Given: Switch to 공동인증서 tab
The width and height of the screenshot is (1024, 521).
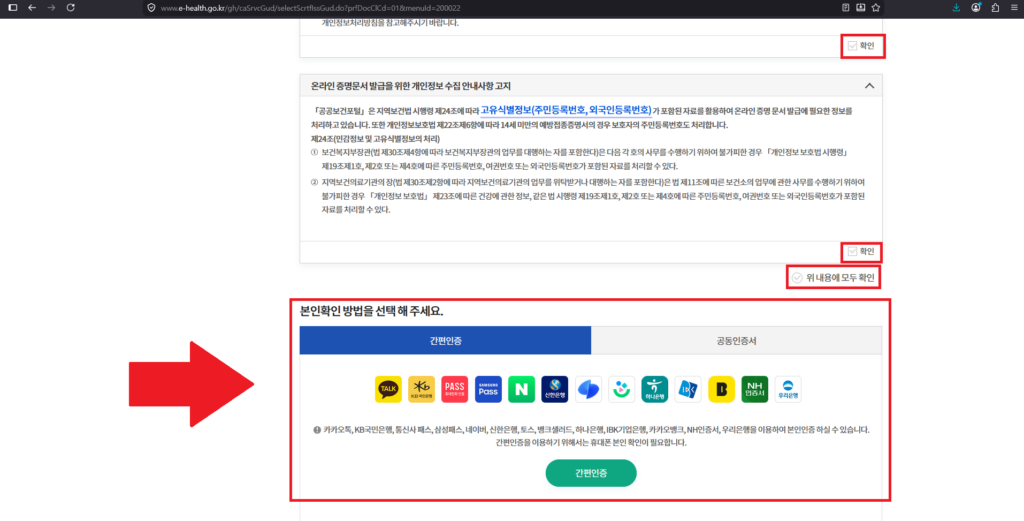Looking at the screenshot, I should 736,340.
